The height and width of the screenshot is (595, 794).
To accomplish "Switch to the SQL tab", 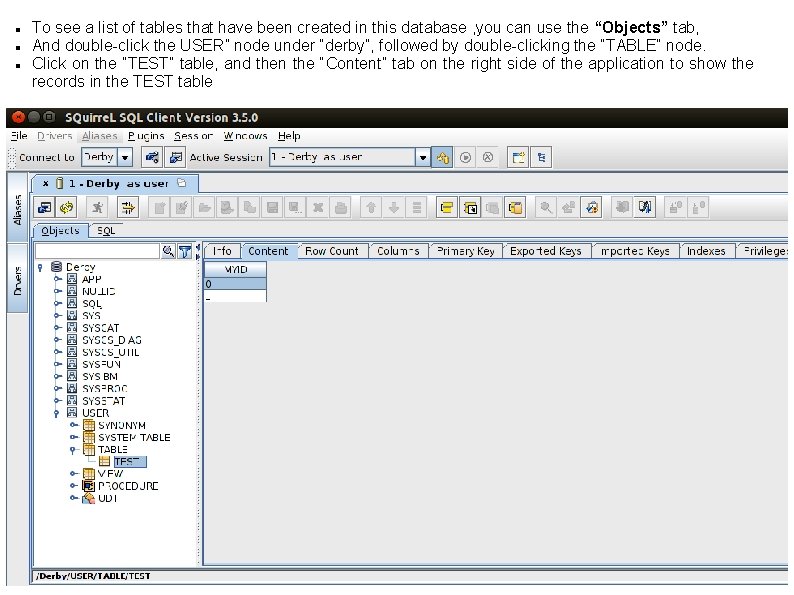I will 106,231.
